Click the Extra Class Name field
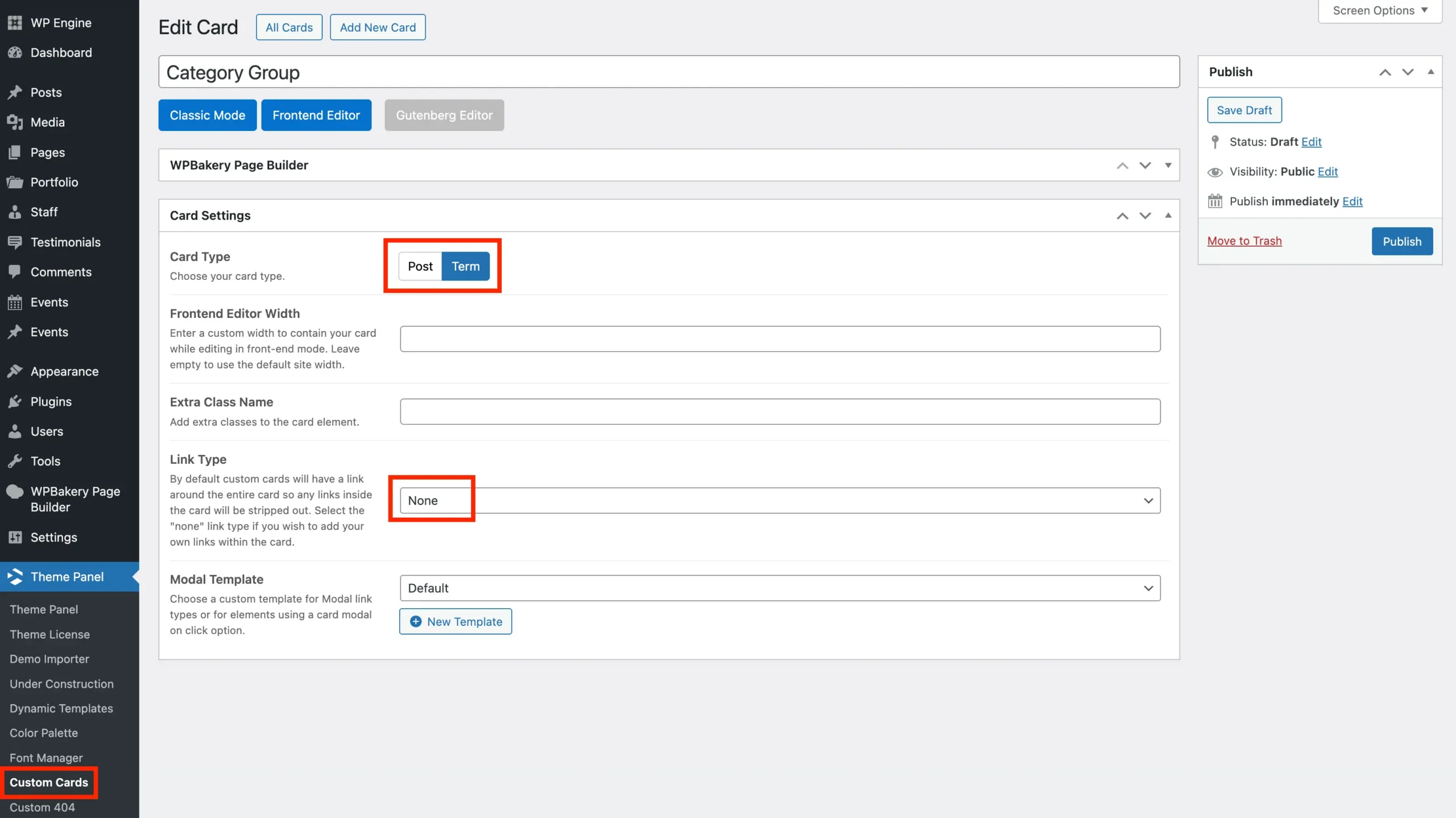The width and height of the screenshot is (1456, 818). coord(780,411)
